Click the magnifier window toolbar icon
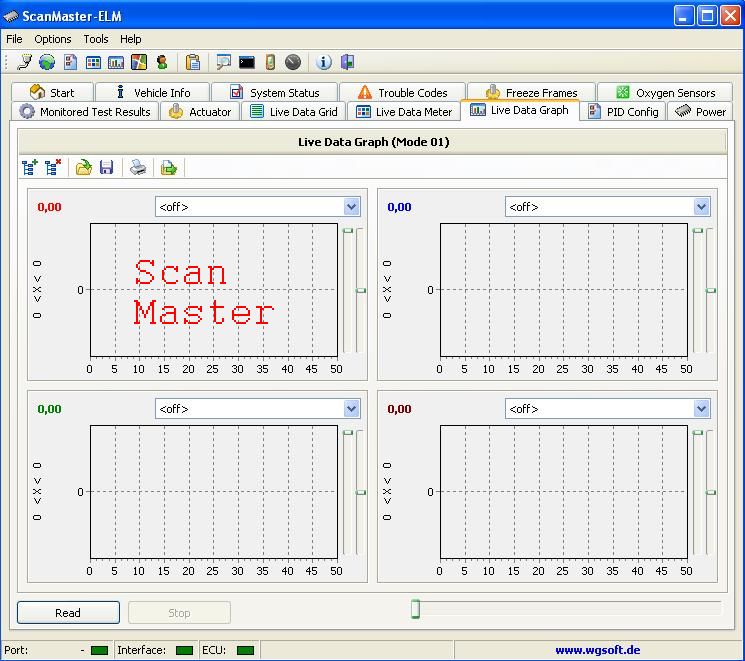The width and height of the screenshot is (745, 661). [x=223, y=62]
